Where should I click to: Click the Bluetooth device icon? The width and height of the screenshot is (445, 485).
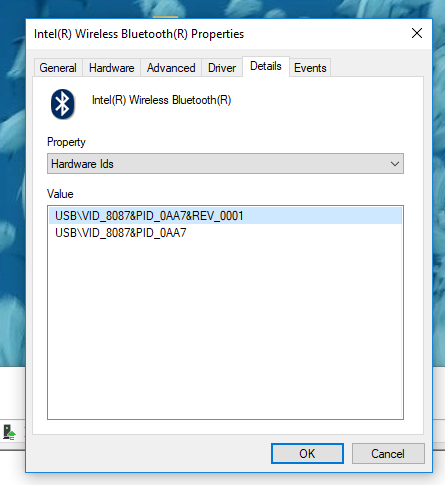coord(63,104)
